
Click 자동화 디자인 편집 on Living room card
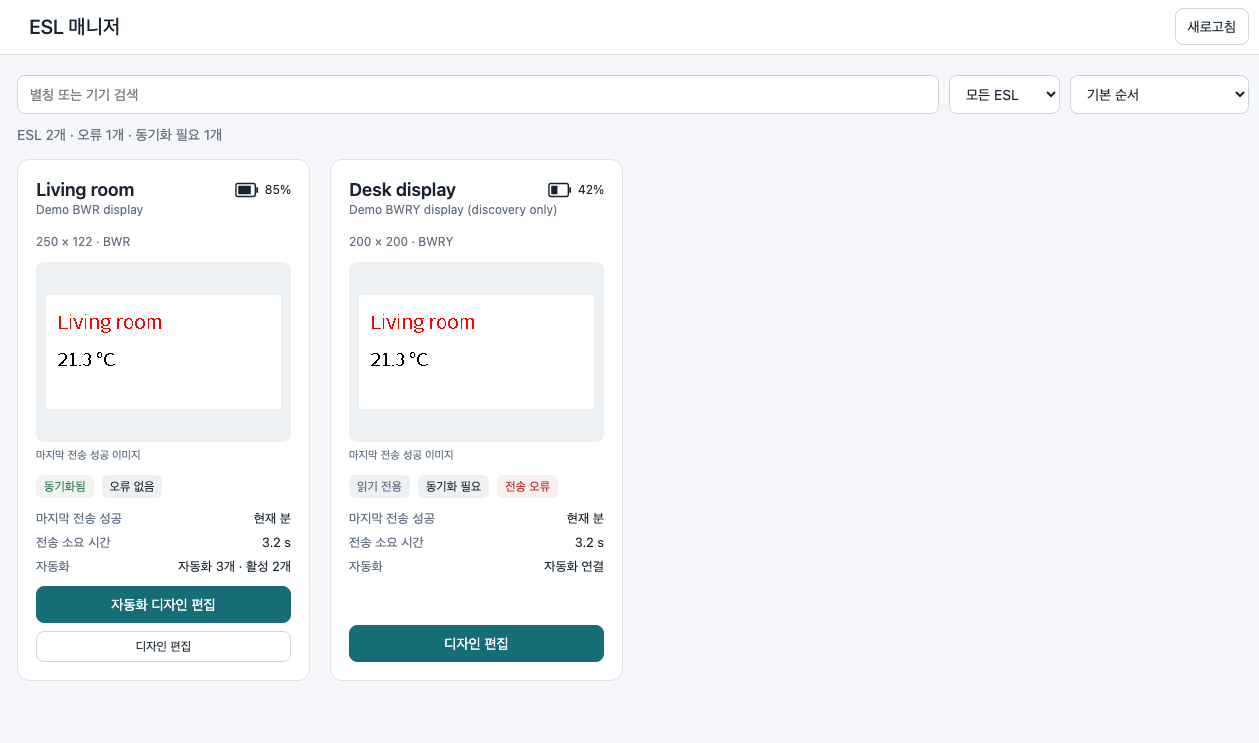(x=163, y=604)
